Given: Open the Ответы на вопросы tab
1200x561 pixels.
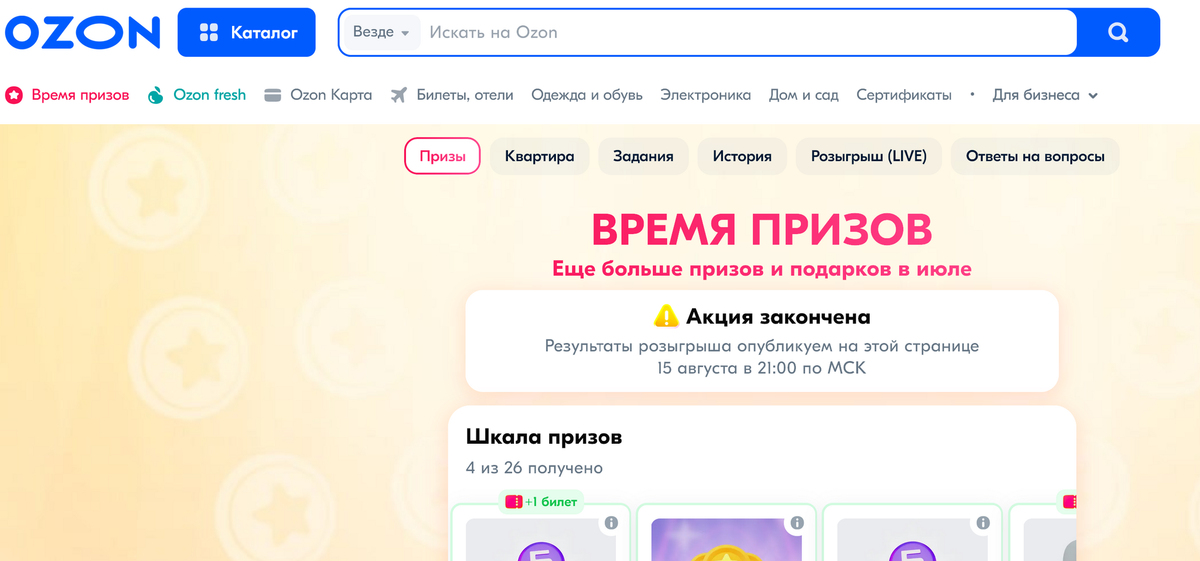Looking at the screenshot, I should coord(1035,156).
